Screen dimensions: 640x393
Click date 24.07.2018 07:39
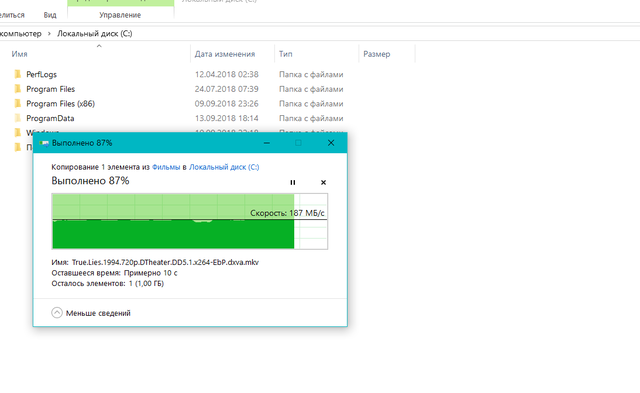point(227,89)
